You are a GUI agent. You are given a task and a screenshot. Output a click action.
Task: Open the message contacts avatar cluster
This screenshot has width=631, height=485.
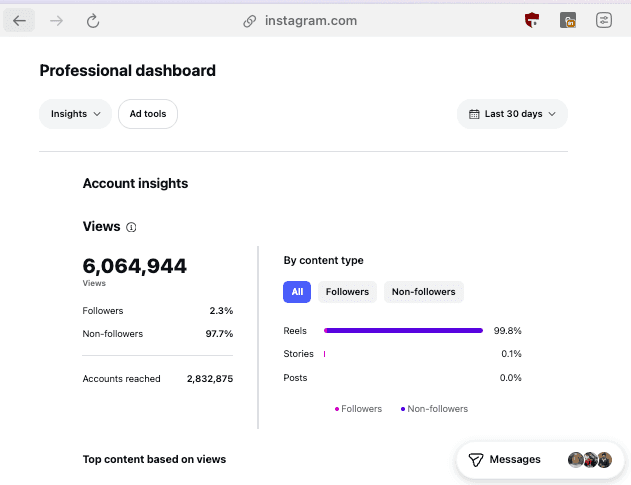[x=590, y=460]
